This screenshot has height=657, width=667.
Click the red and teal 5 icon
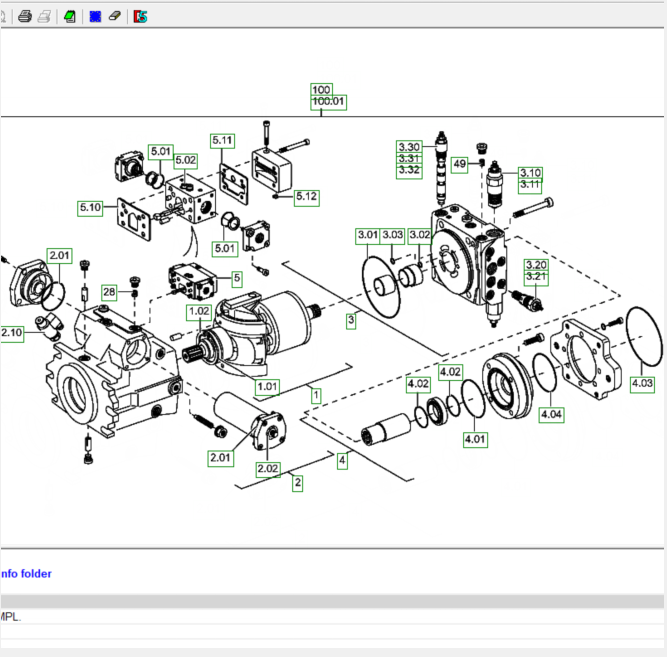[x=141, y=16]
